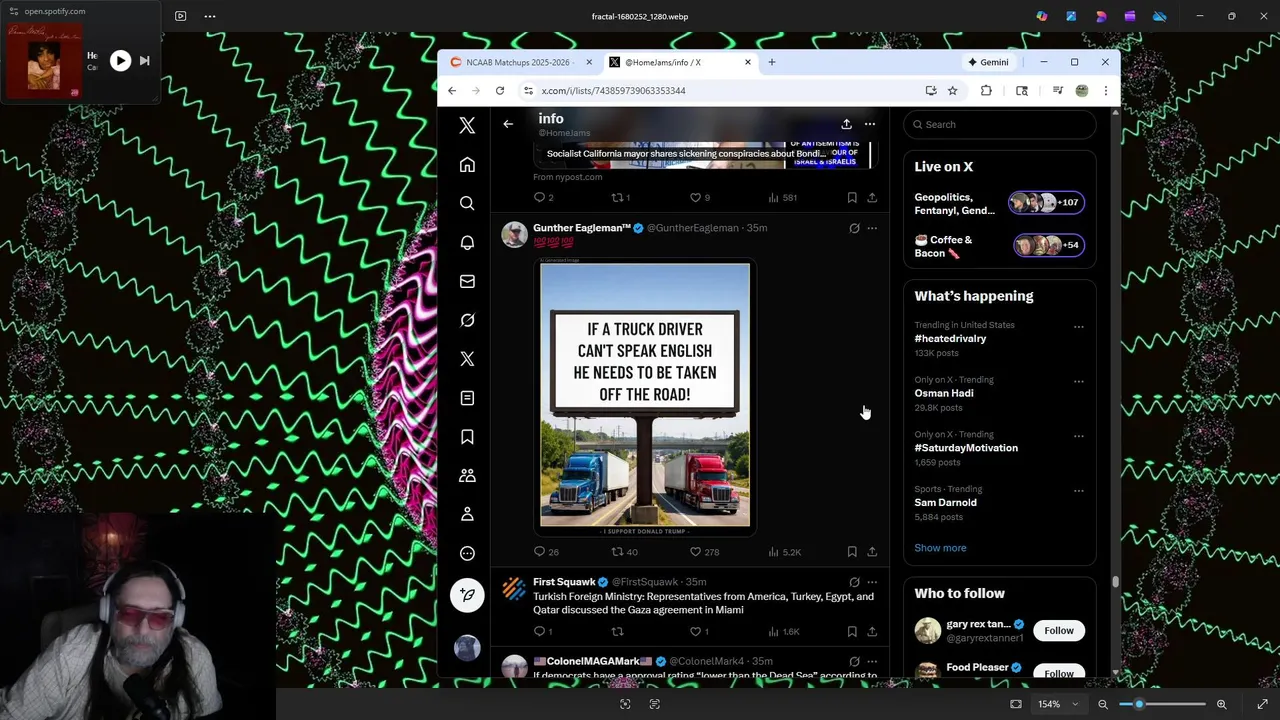1280x720 pixels.
Task: Open more menu on Gunther Eagleman post
Action: tap(872, 228)
